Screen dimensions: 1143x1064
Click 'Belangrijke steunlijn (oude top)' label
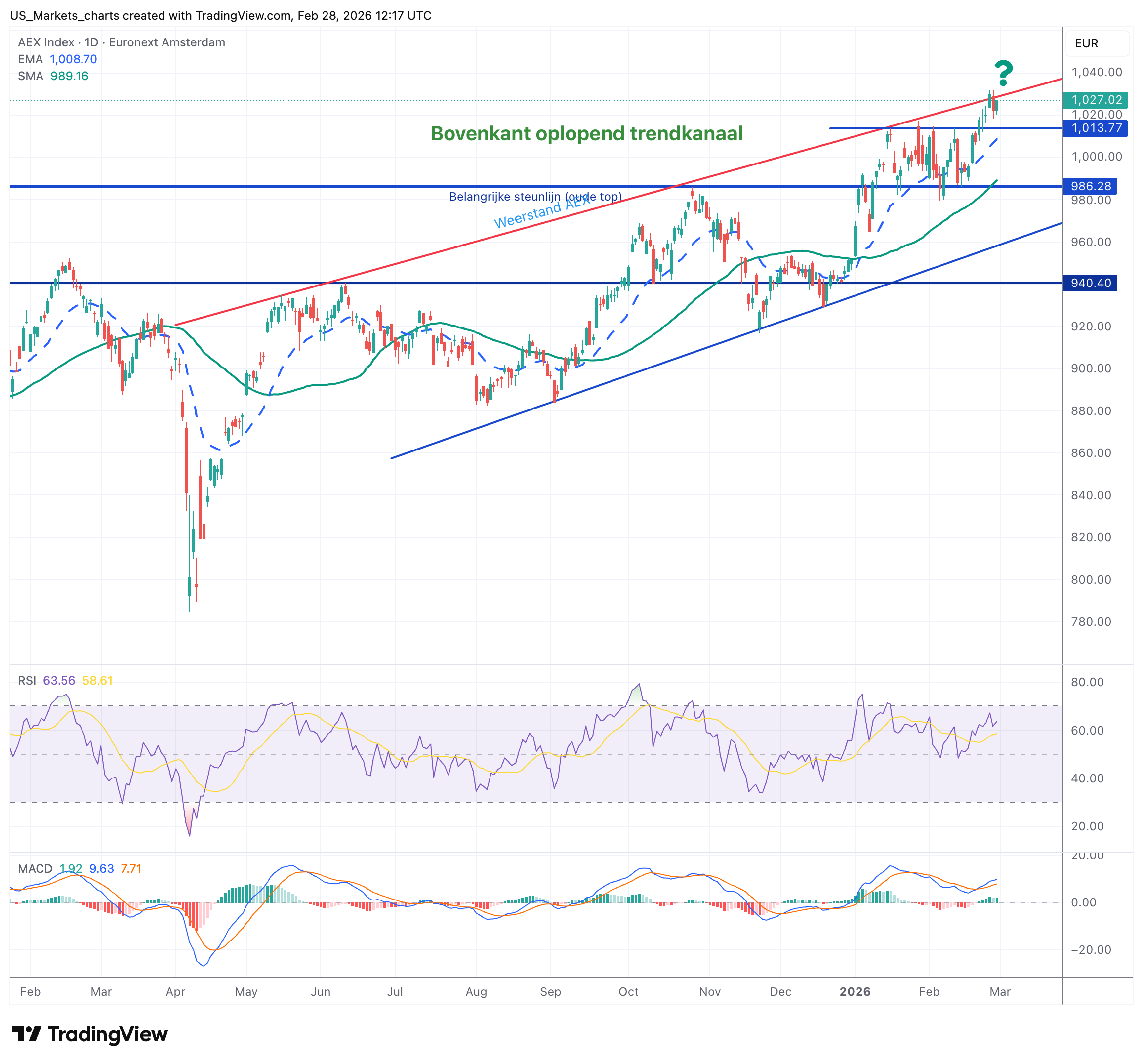pos(535,197)
